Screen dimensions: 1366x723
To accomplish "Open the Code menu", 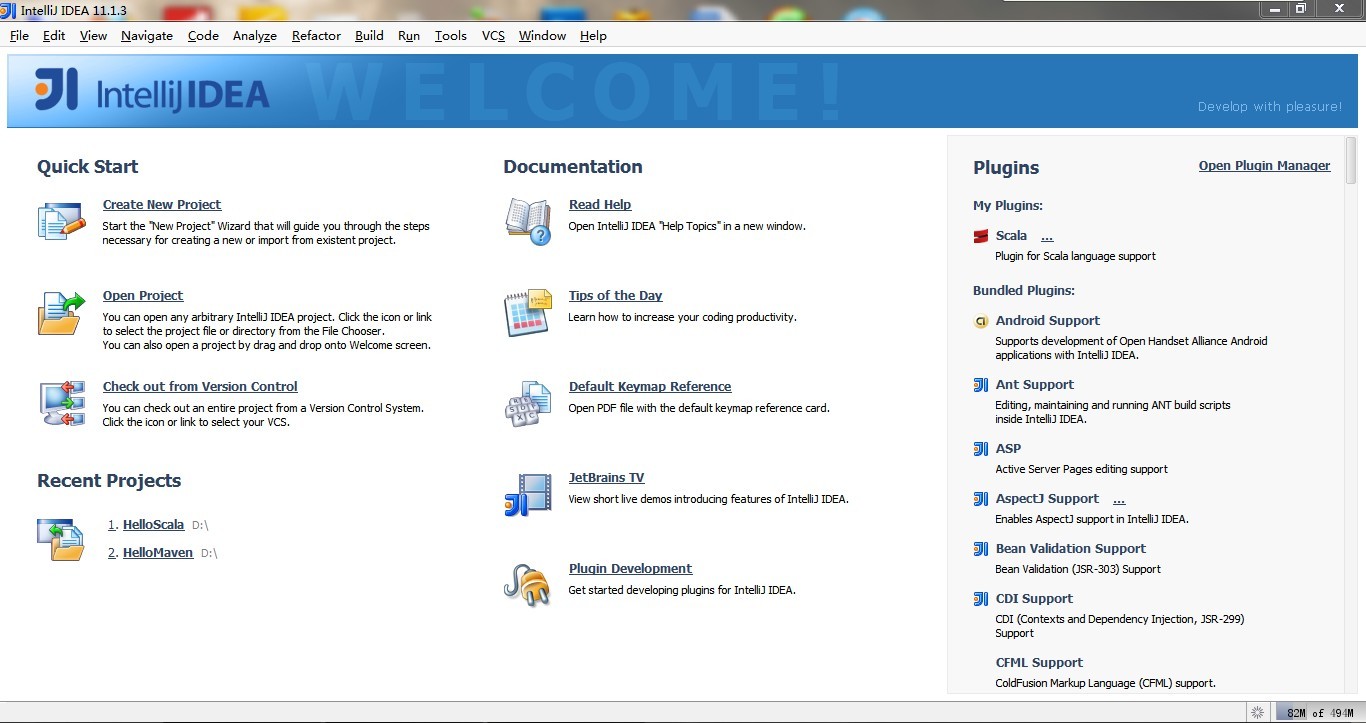I will click(x=203, y=36).
